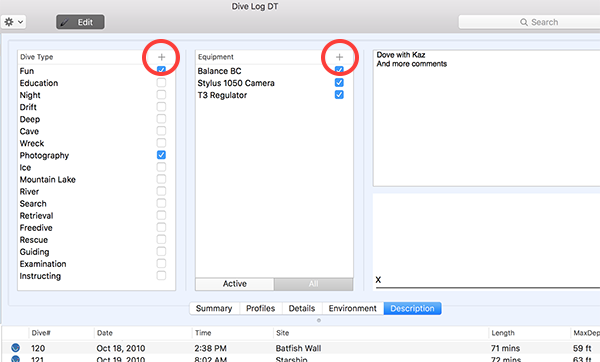Sort the list by Time column header
The height and width of the screenshot is (362, 600).
click(x=232, y=333)
